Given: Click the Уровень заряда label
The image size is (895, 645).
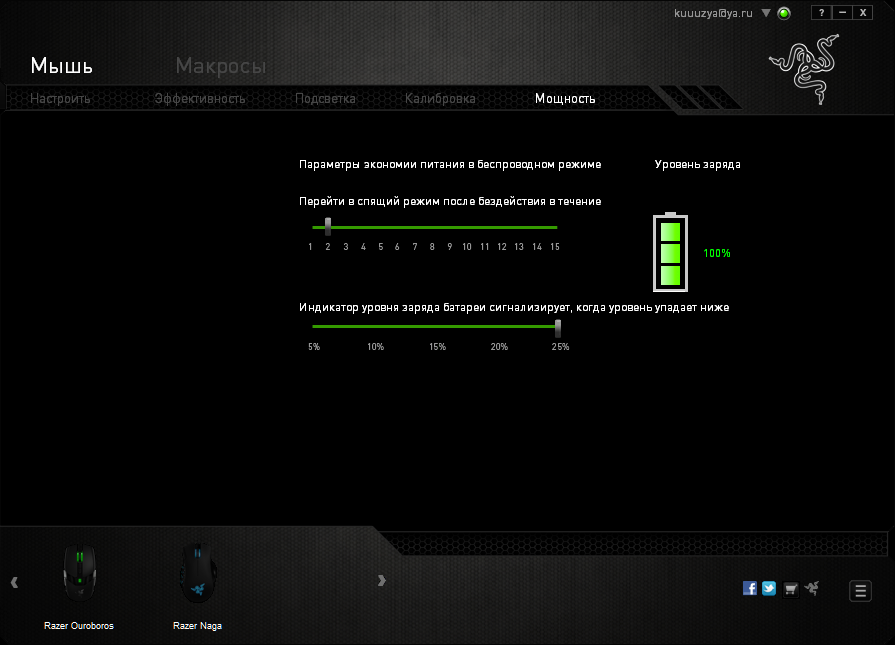Looking at the screenshot, I should point(698,164).
